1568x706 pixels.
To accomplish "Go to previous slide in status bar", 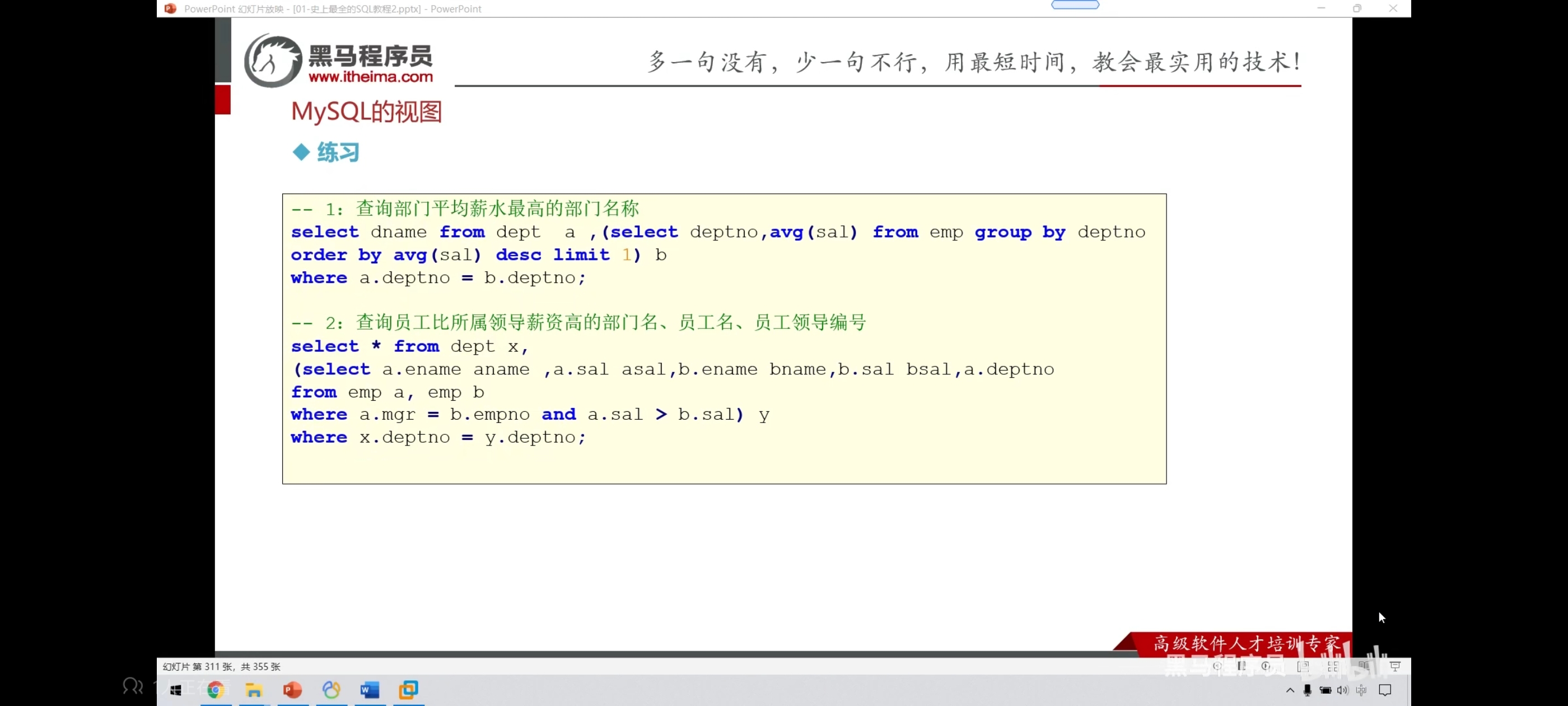I will point(1217,666).
